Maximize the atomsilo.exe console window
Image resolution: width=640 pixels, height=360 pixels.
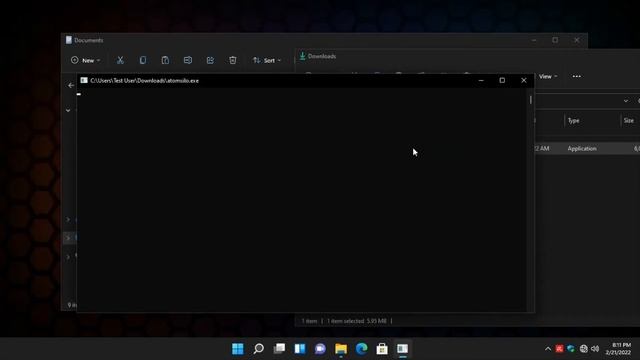point(502,80)
